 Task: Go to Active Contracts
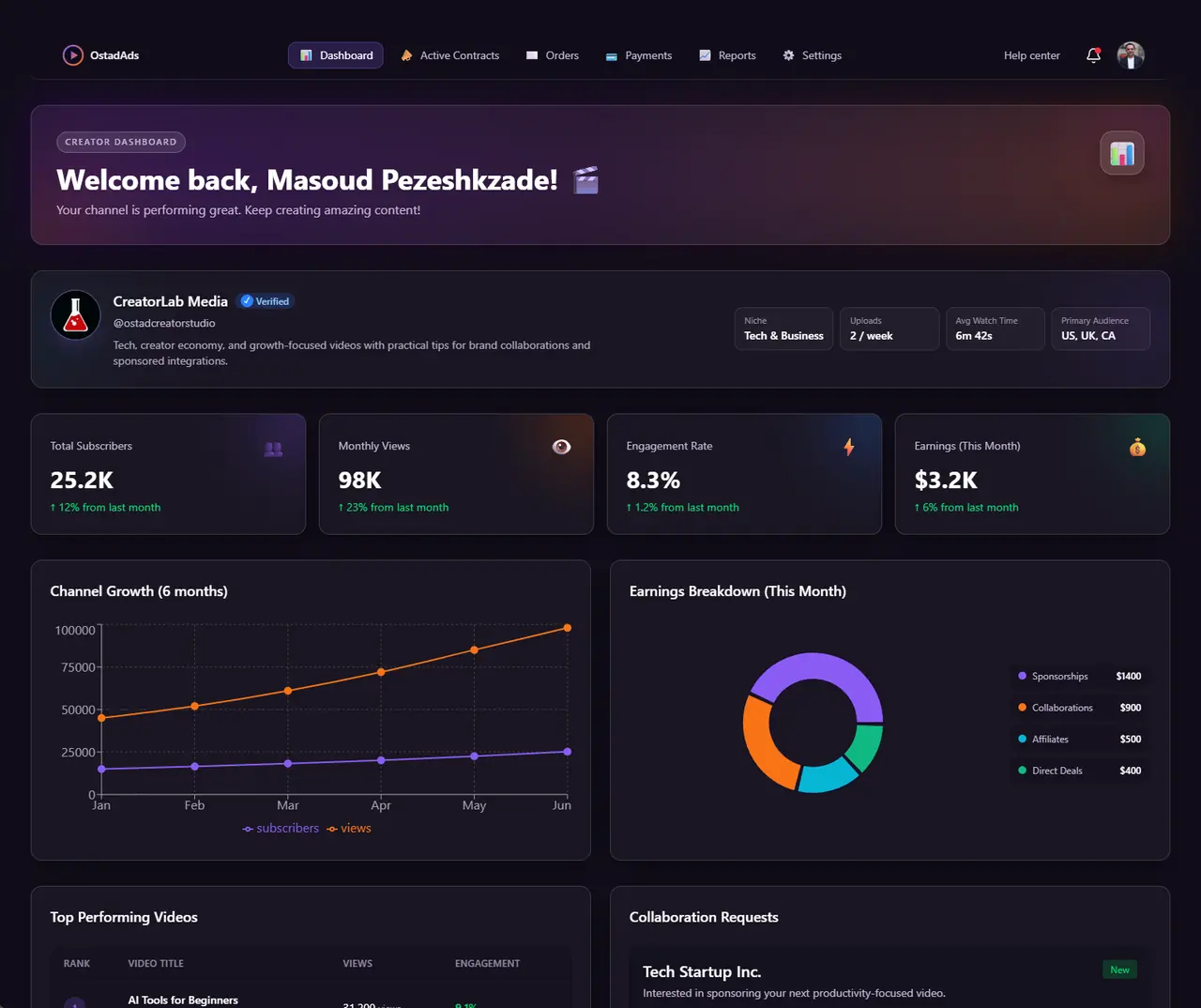(x=449, y=55)
